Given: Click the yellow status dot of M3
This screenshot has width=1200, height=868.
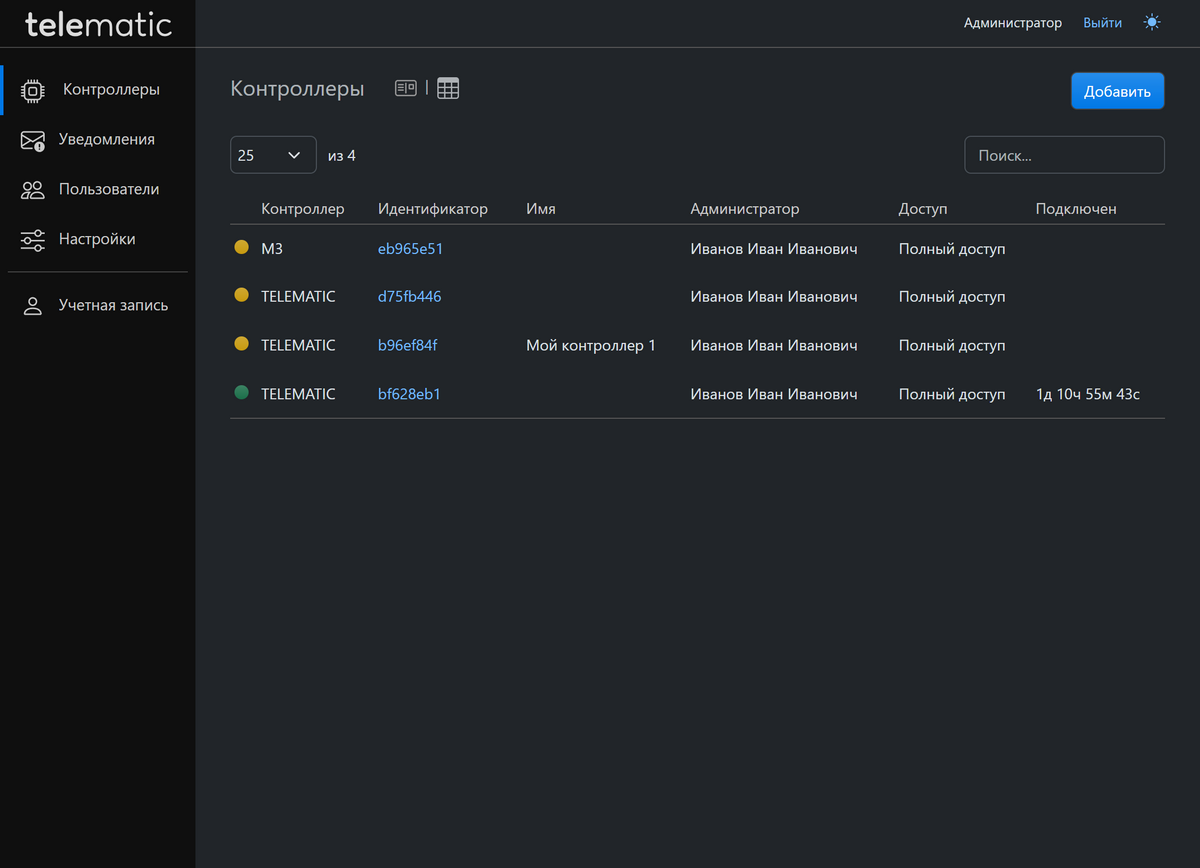Looking at the screenshot, I should click(241, 247).
